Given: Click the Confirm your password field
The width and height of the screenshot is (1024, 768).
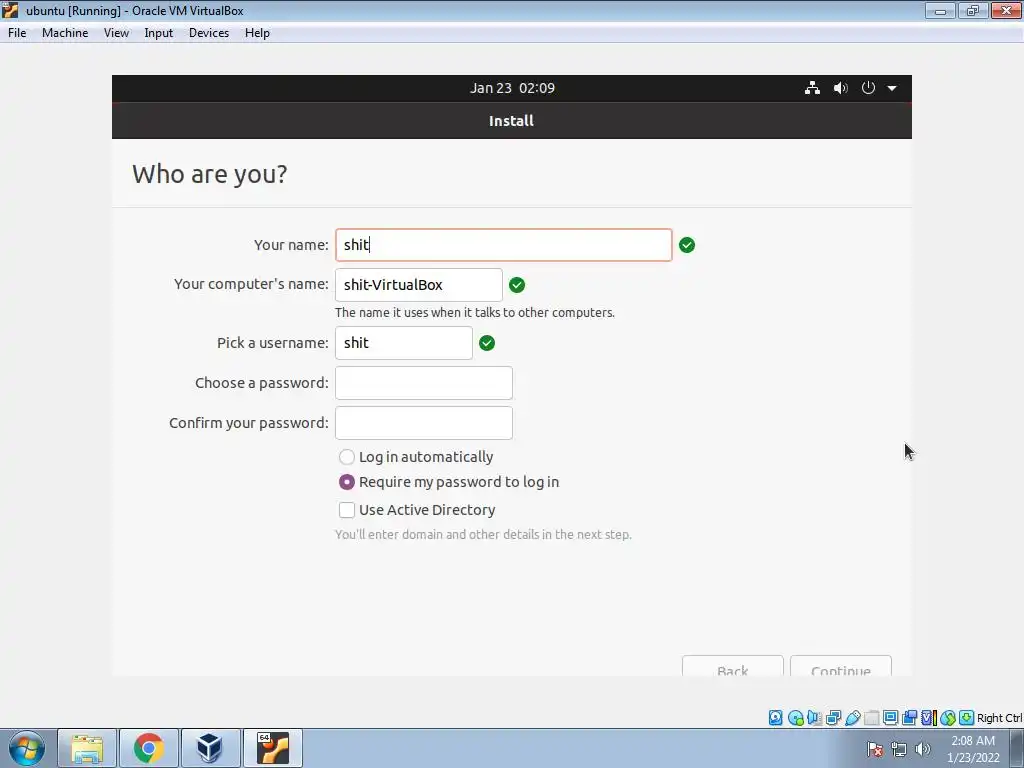Looking at the screenshot, I should [x=424, y=423].
